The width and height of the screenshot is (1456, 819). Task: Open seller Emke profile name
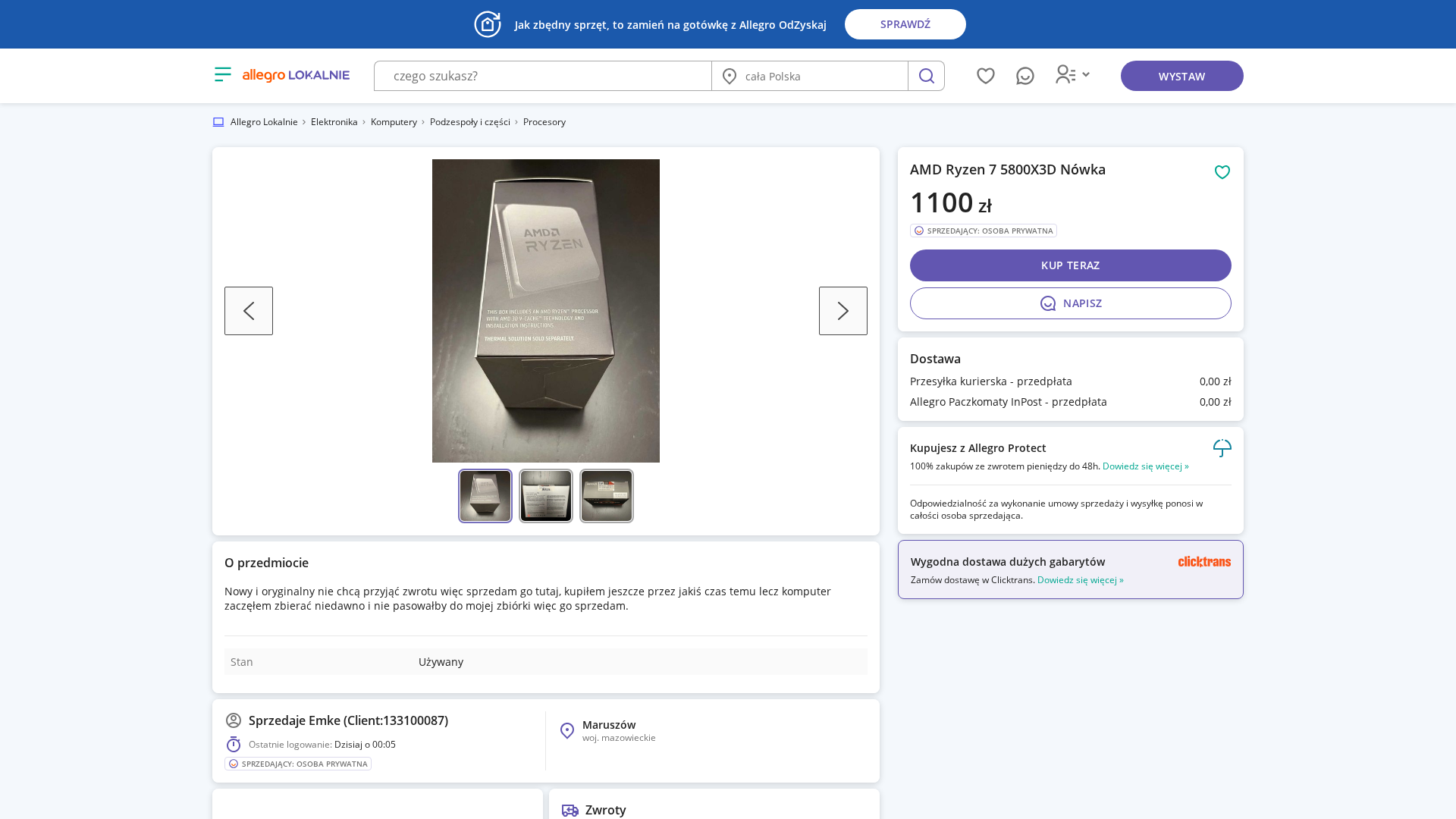pyautogui.click(x=348, y=720)
